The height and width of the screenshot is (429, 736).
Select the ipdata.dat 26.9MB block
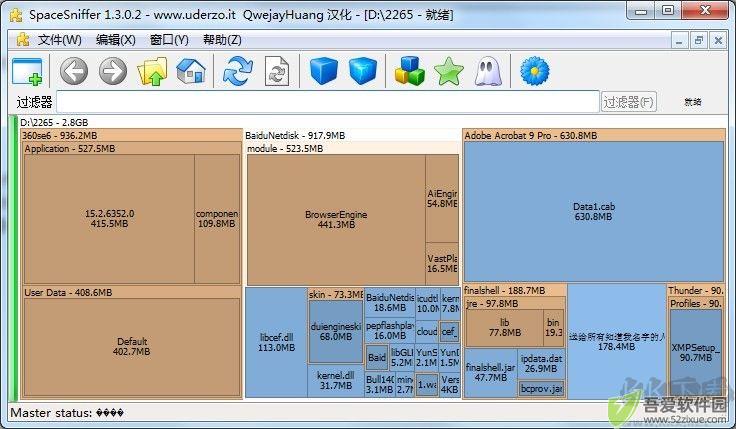pos(541,364)
